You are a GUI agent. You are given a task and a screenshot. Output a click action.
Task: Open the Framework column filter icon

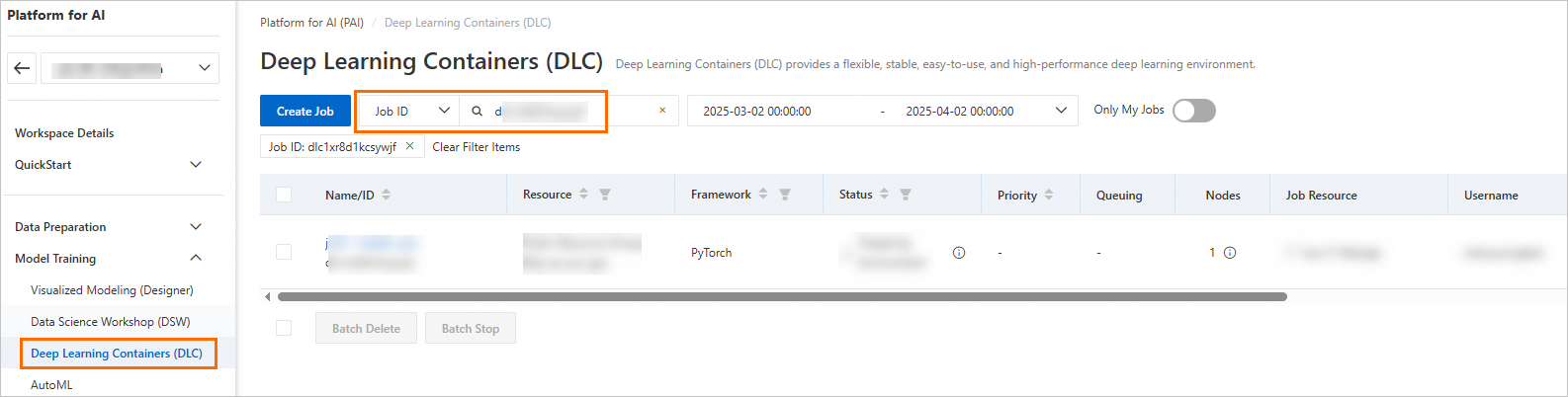coord(785,195)
